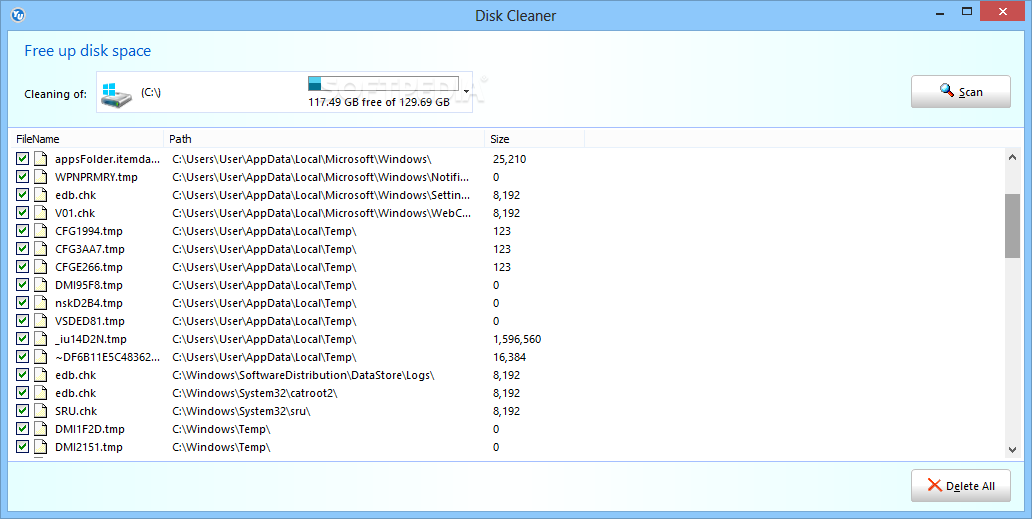Toggle the nskD2B4.tmp checkbox
The height and width of the screenshot is (519, 1032).
(x=22, y=303)
